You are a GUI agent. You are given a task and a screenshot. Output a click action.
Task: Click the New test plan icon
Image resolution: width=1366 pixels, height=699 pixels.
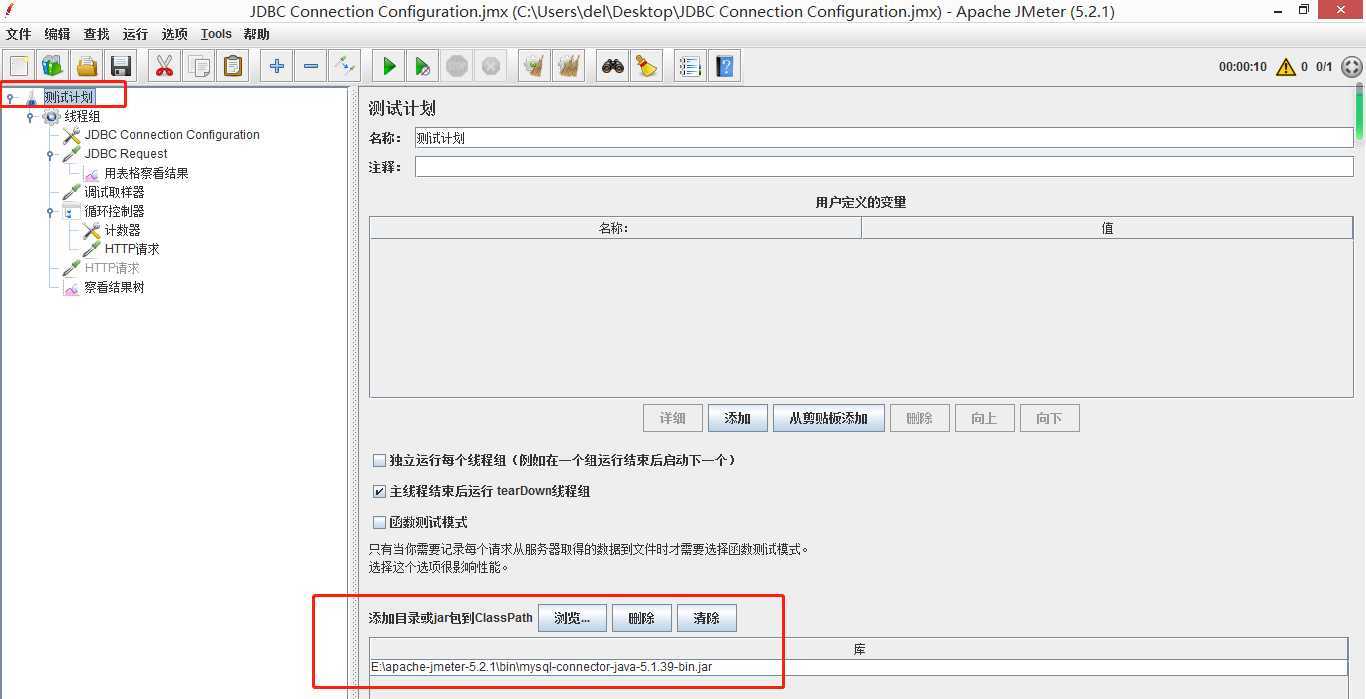tap(19, 66)
